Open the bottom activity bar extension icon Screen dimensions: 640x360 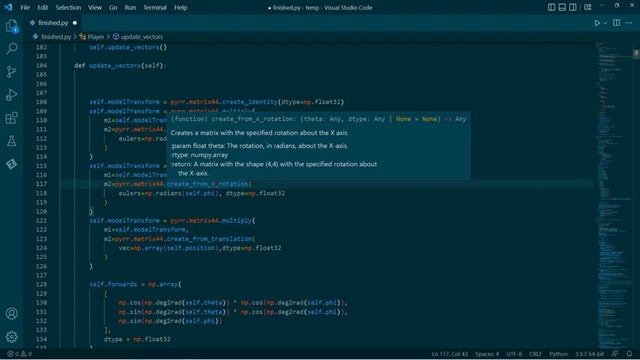(11, 164)
